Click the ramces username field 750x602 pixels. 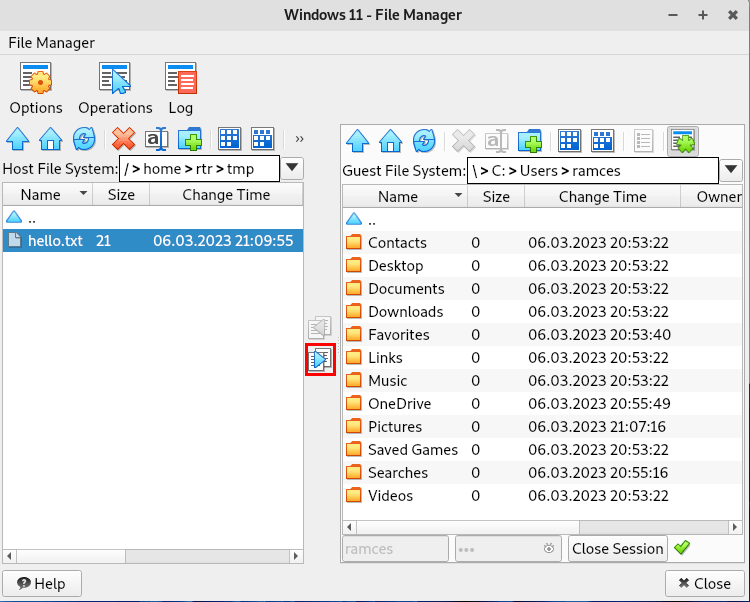[396, 548]
